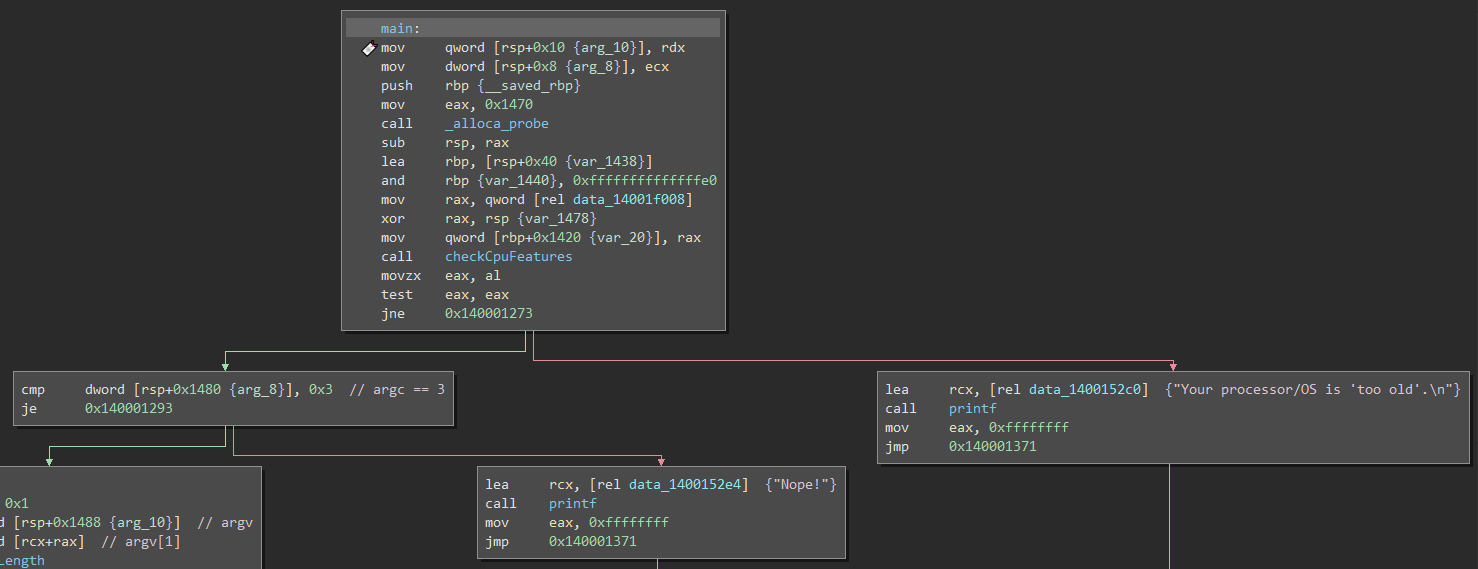
Task: Select the "Nope!" string literal
Action: coord(801,485)
